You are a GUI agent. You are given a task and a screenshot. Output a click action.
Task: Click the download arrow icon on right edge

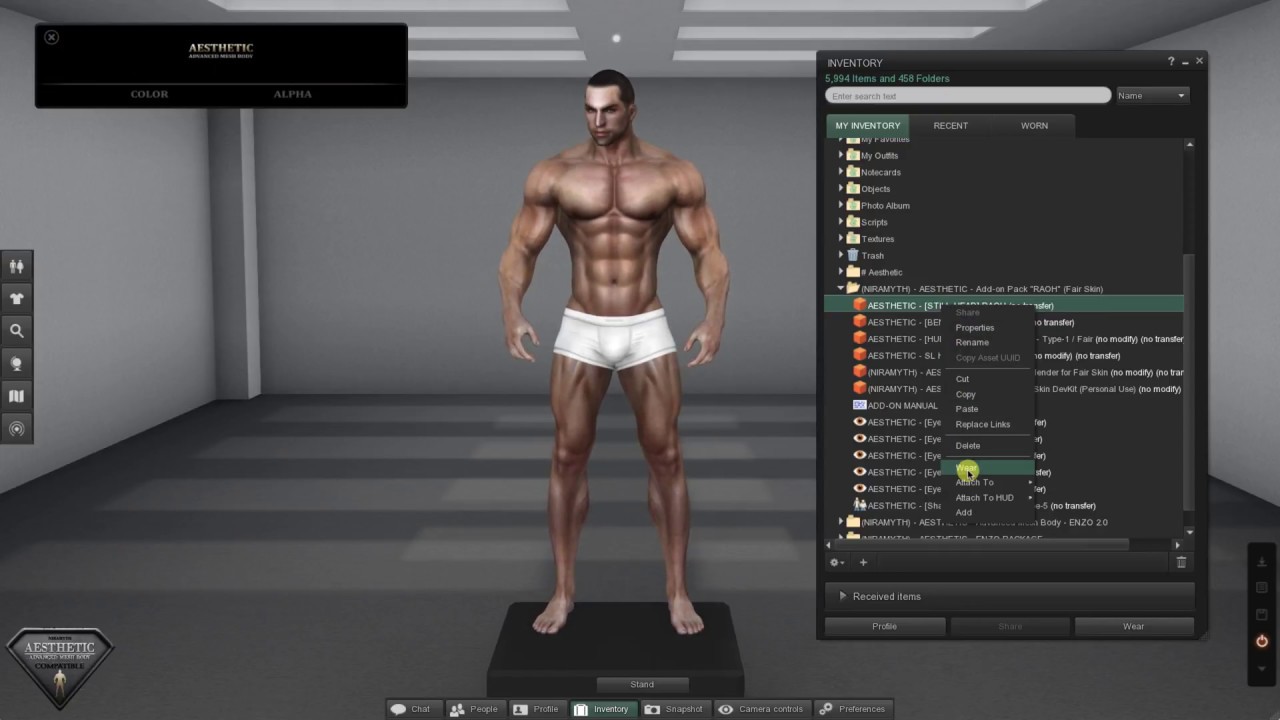coord(1262,562)
